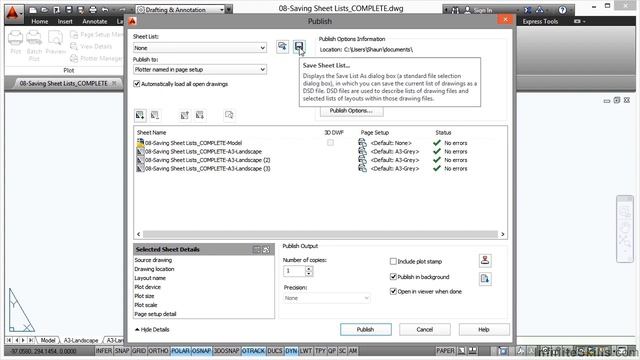
Task: Toggle the 3D DWF checkbox for Model sheet
Action: coord(330,143)
